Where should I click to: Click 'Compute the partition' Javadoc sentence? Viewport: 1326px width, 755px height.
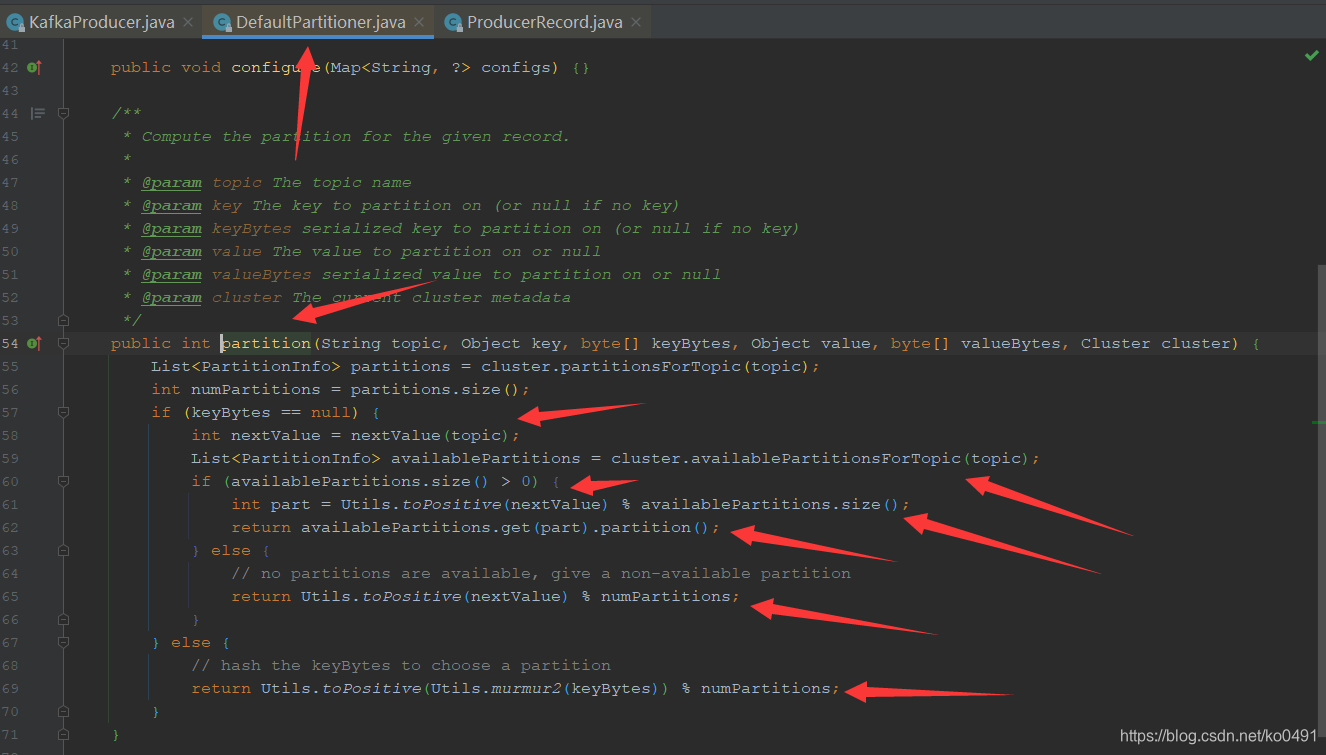[356, 137]
